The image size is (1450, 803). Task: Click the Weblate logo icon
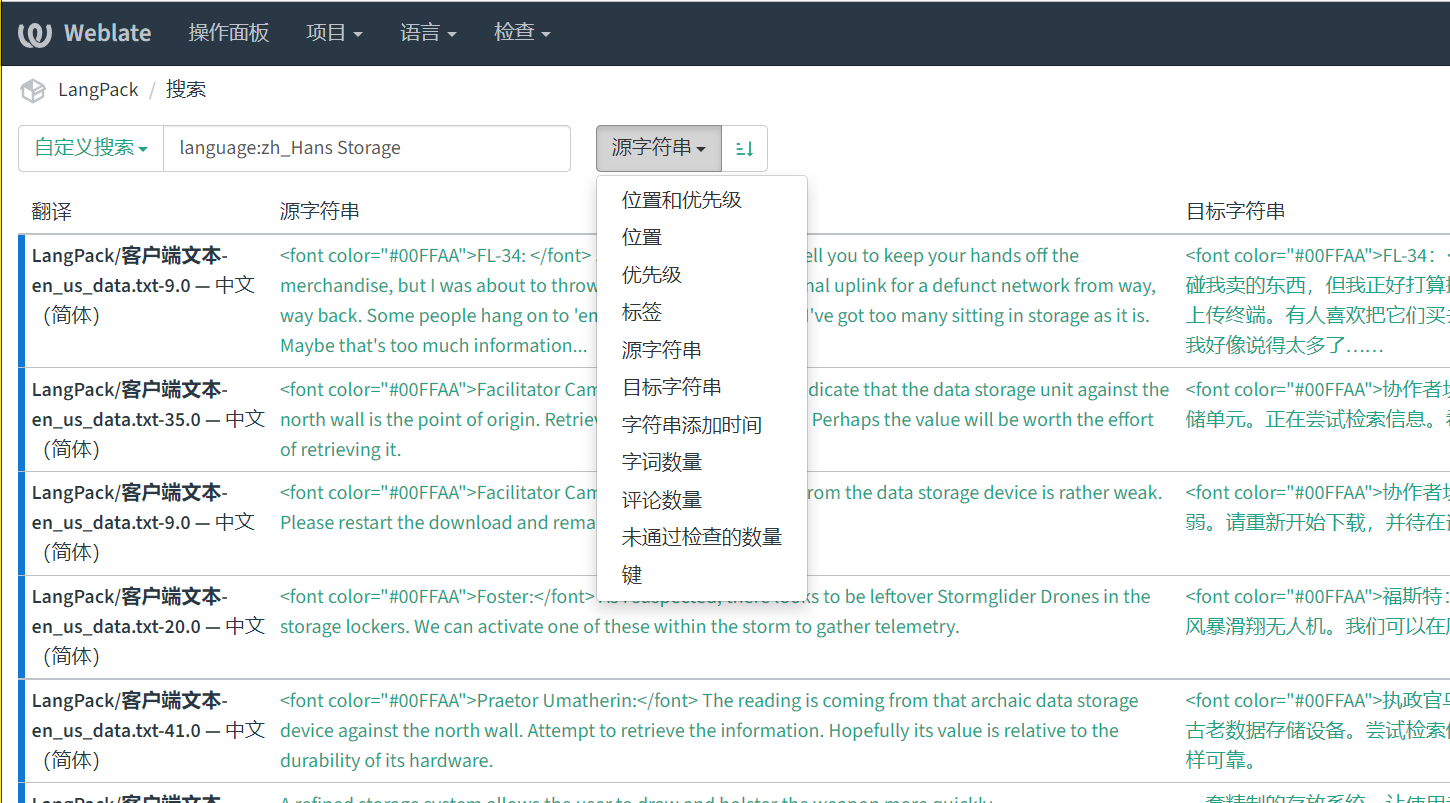tap(35, 33)
